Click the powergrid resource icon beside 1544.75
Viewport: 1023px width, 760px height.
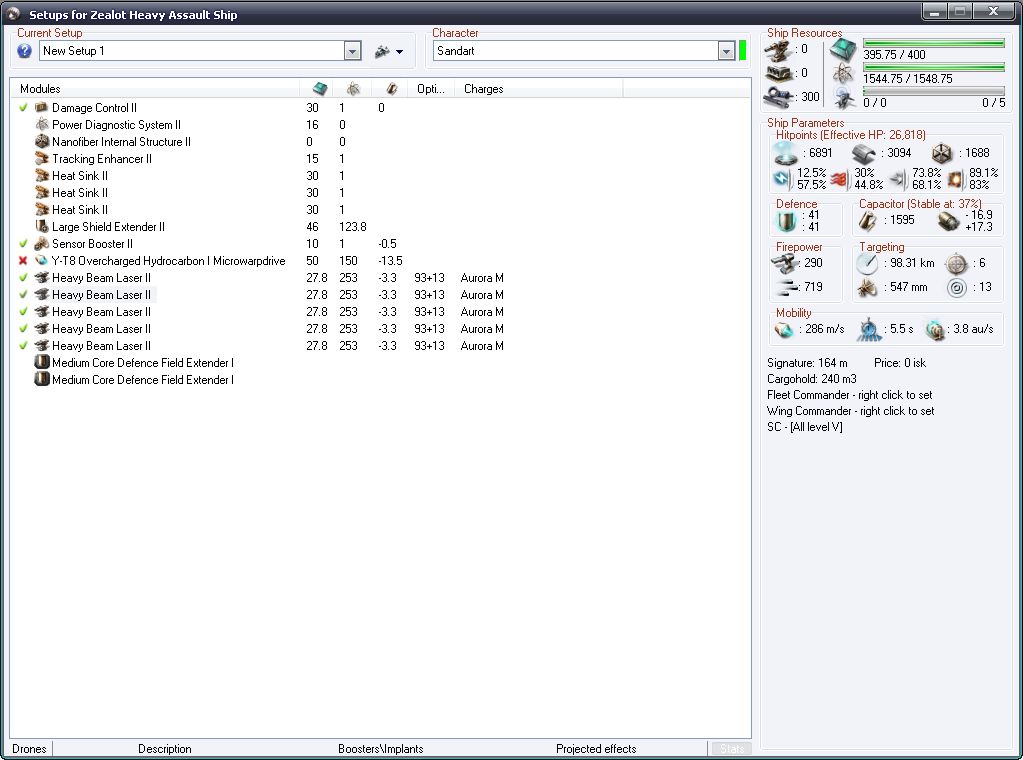[x=844, y=74]
